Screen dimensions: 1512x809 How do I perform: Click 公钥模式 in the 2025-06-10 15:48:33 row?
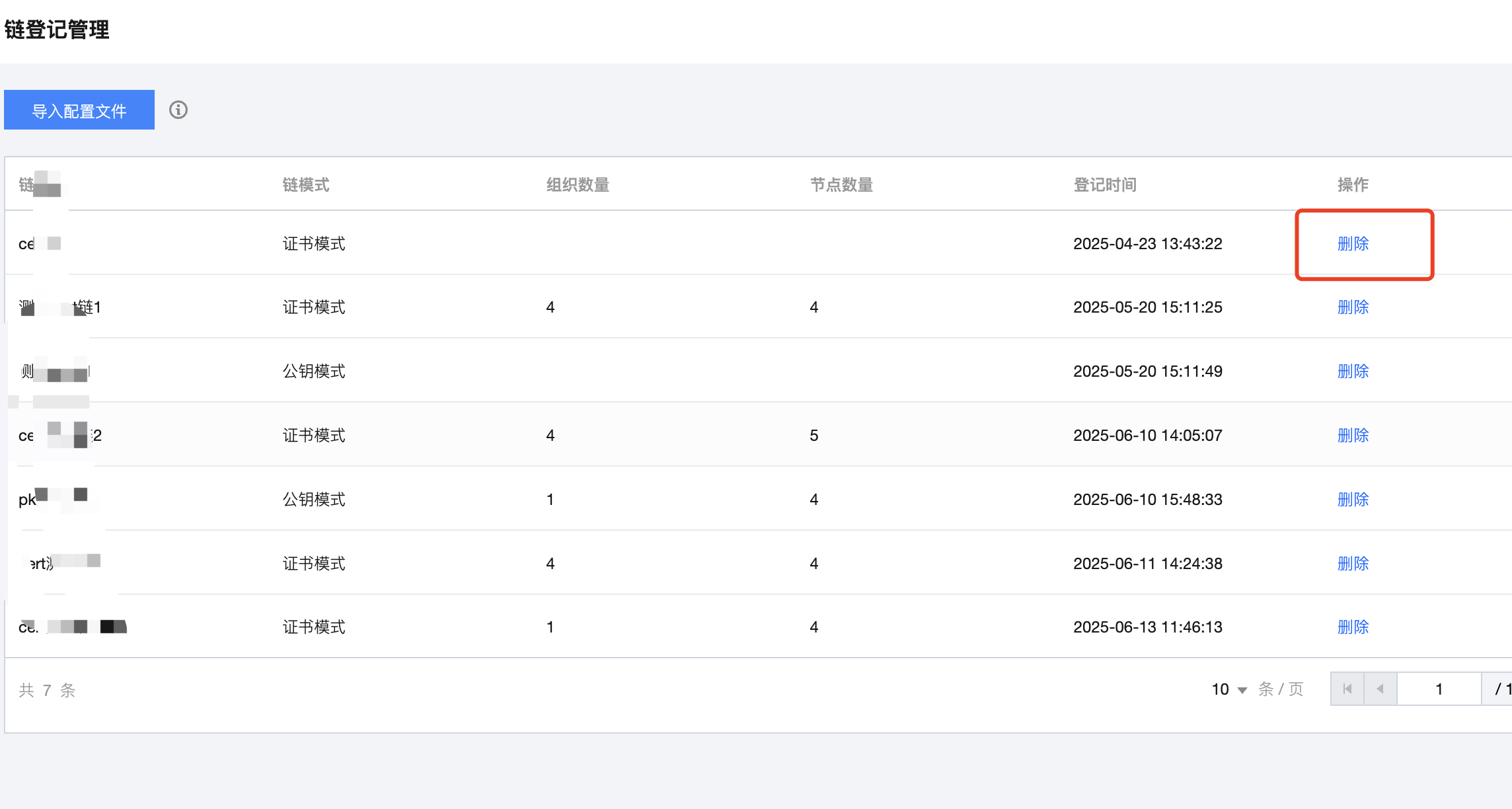click(314, 500)
